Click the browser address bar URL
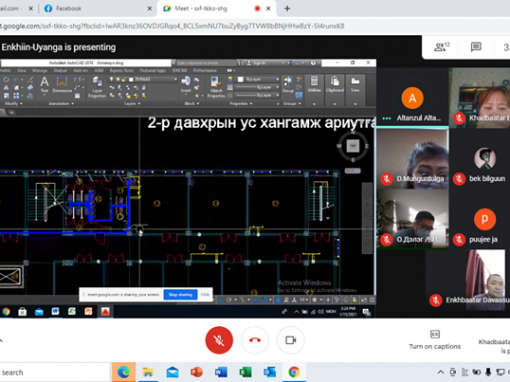510x382 pixels. click(172, 26)
